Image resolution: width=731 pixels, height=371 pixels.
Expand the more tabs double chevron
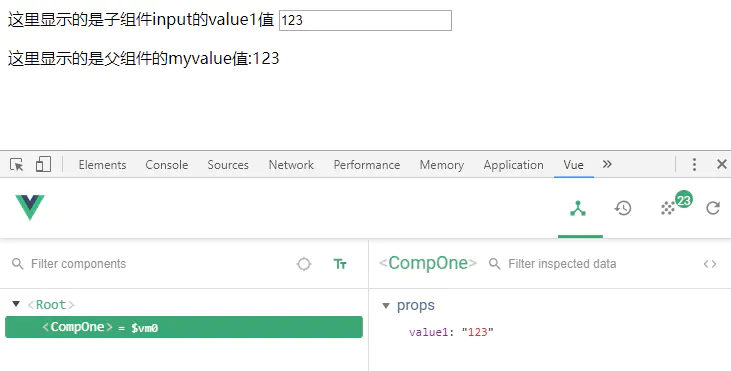pos(607,164)
